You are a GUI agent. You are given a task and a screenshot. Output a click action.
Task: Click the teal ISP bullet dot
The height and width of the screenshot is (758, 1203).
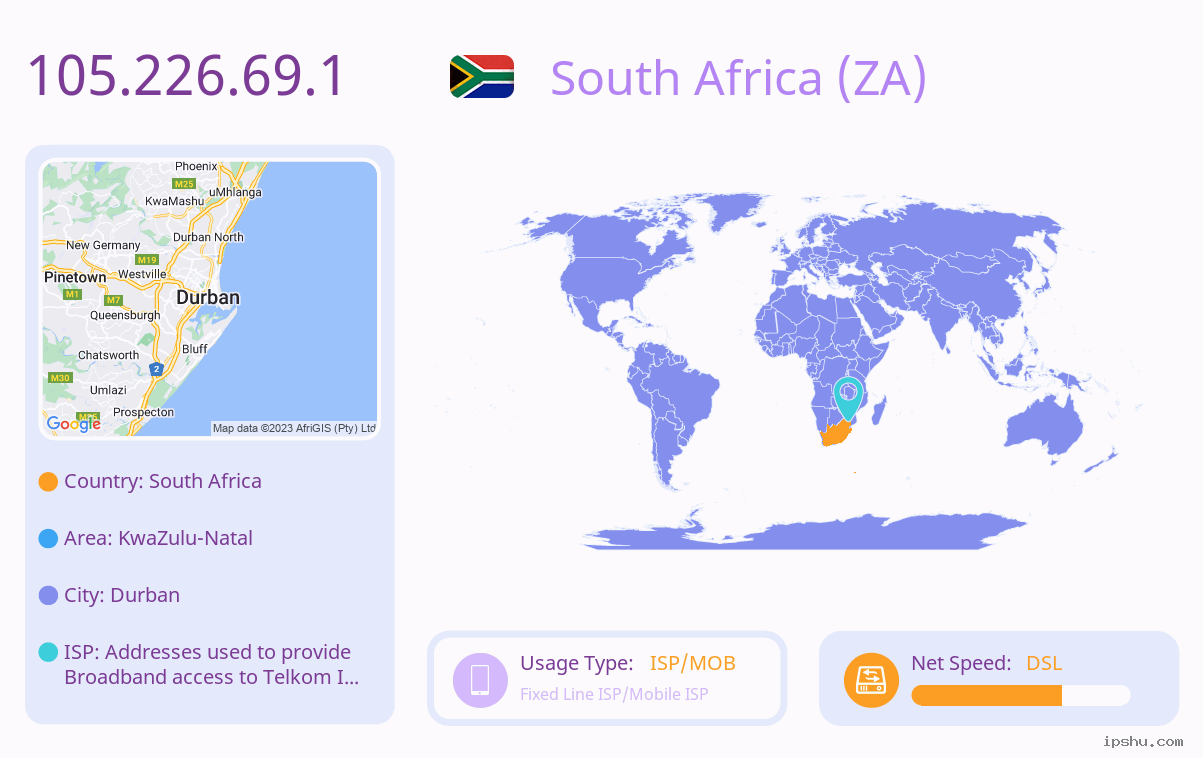[48, 653]
